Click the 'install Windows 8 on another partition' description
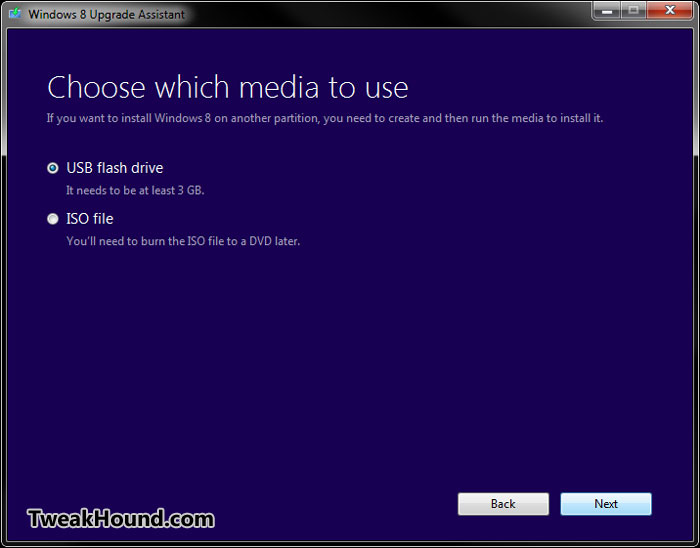 click(x=325, y=118)
